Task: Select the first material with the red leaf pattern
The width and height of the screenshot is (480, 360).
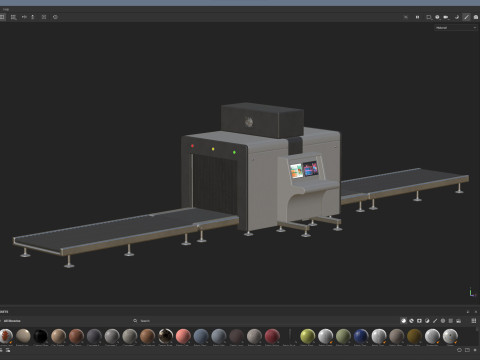Action: 6,336
